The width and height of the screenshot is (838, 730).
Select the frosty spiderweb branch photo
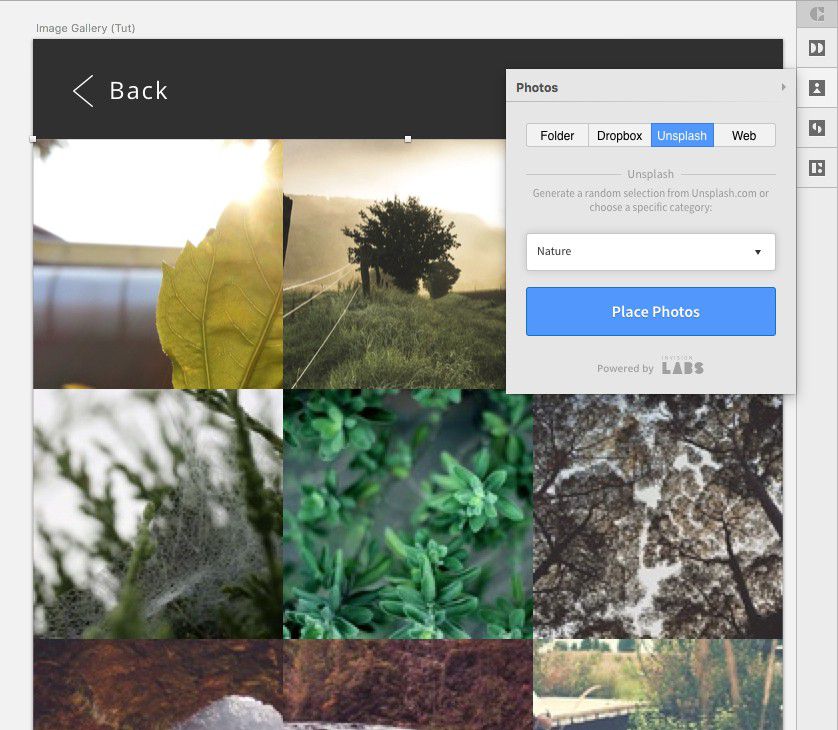158,514
